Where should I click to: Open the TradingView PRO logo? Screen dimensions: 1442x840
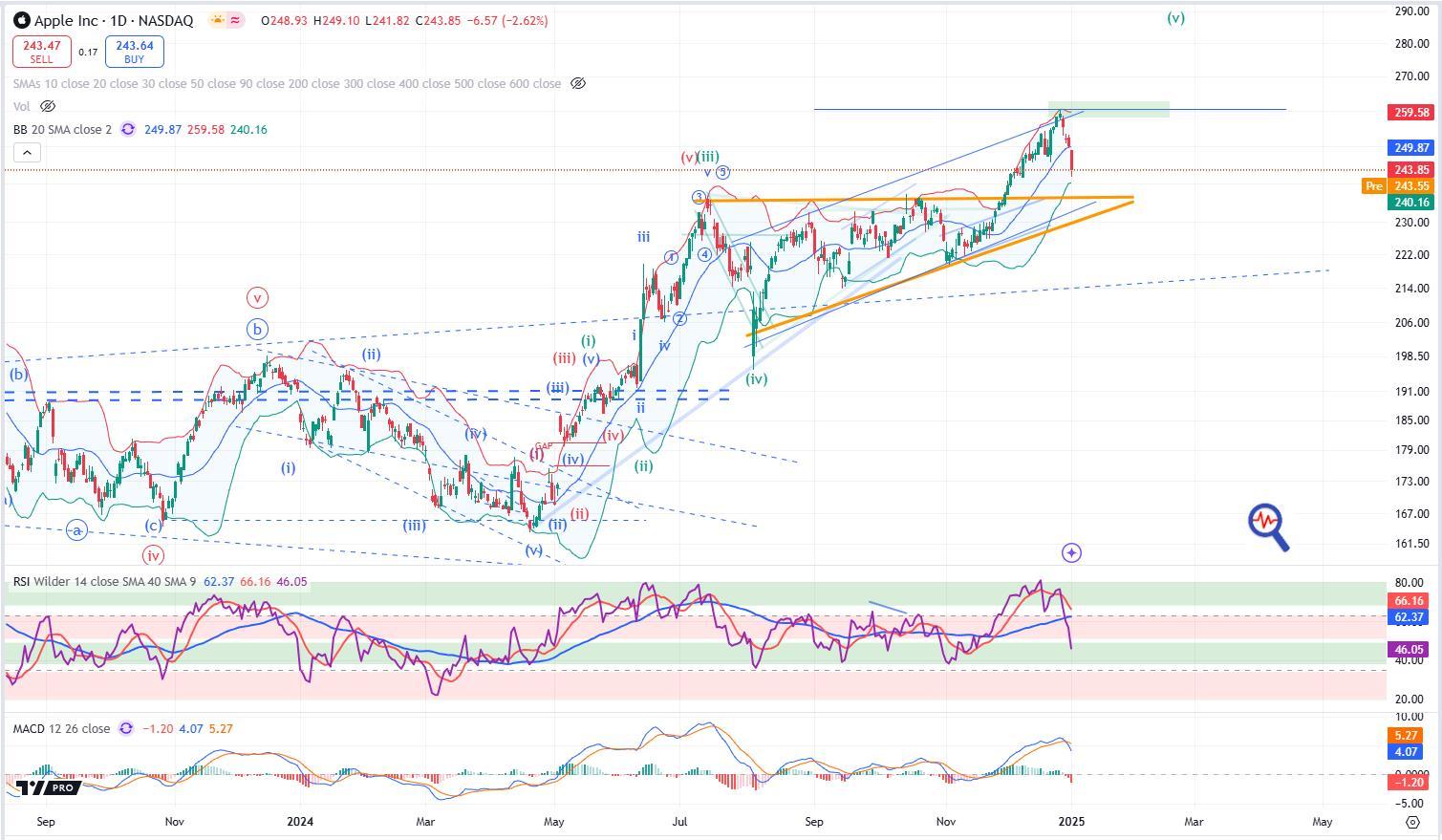click(x=48, y=787)
